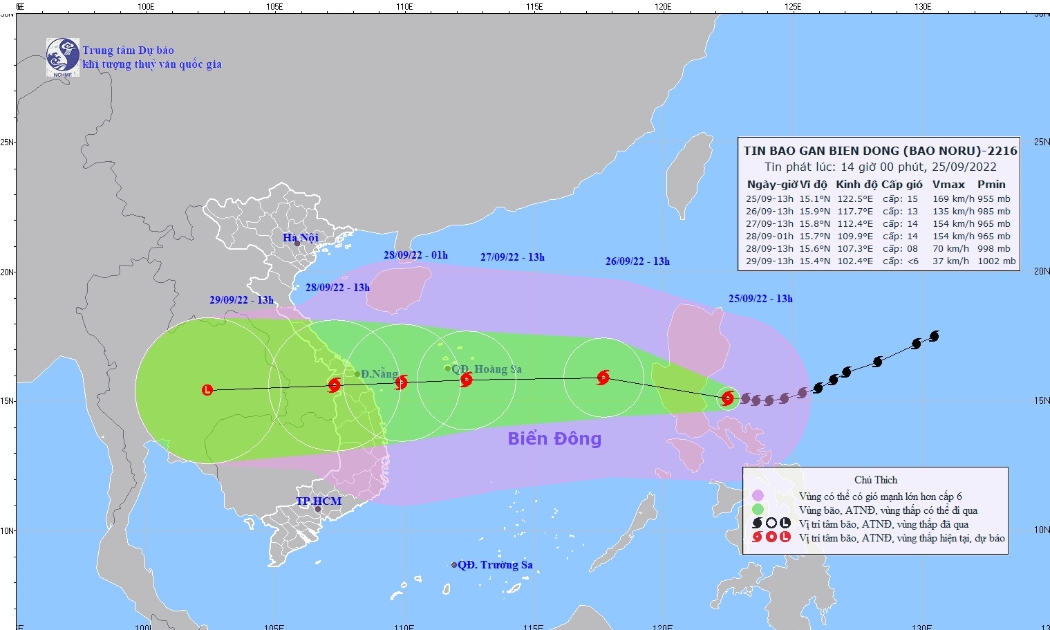Click the '1002 mb' pressure value
1050x630 pixels.
click(996, 261)
